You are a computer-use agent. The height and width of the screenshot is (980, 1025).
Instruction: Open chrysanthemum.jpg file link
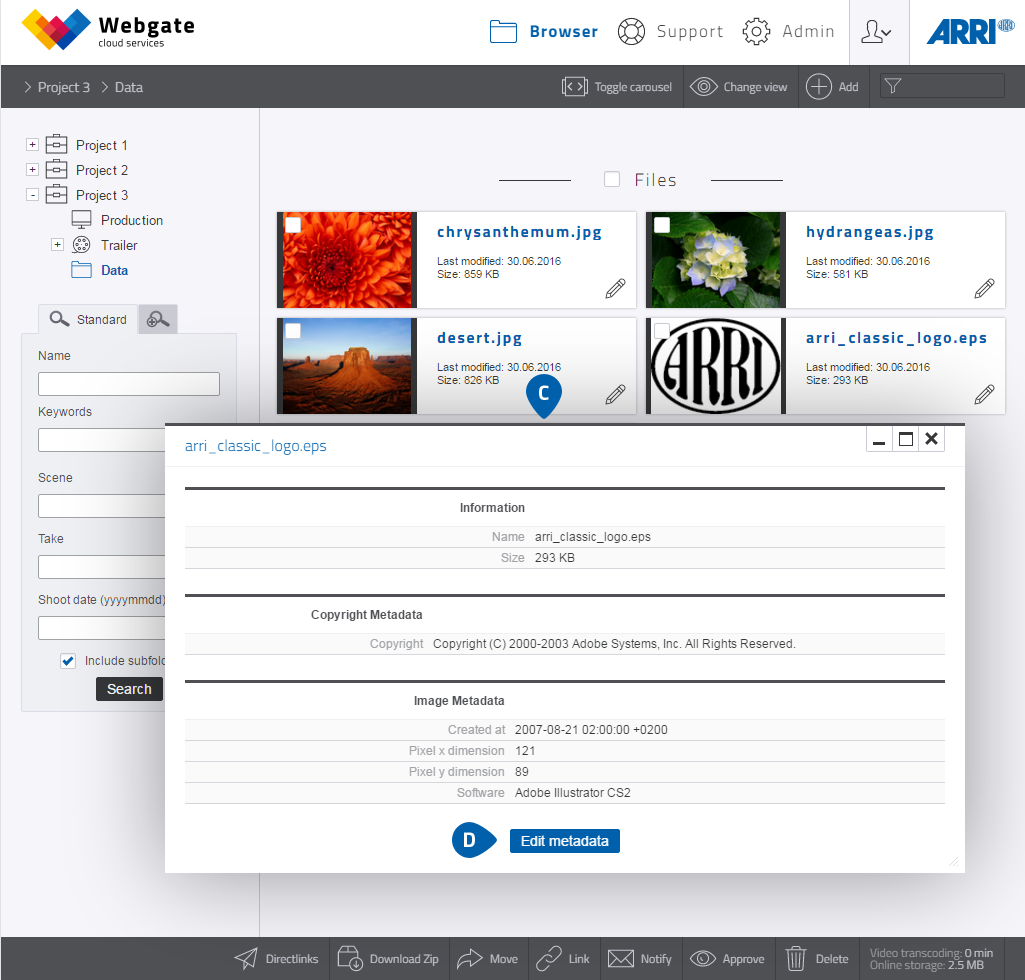click(x=519, y=232)
